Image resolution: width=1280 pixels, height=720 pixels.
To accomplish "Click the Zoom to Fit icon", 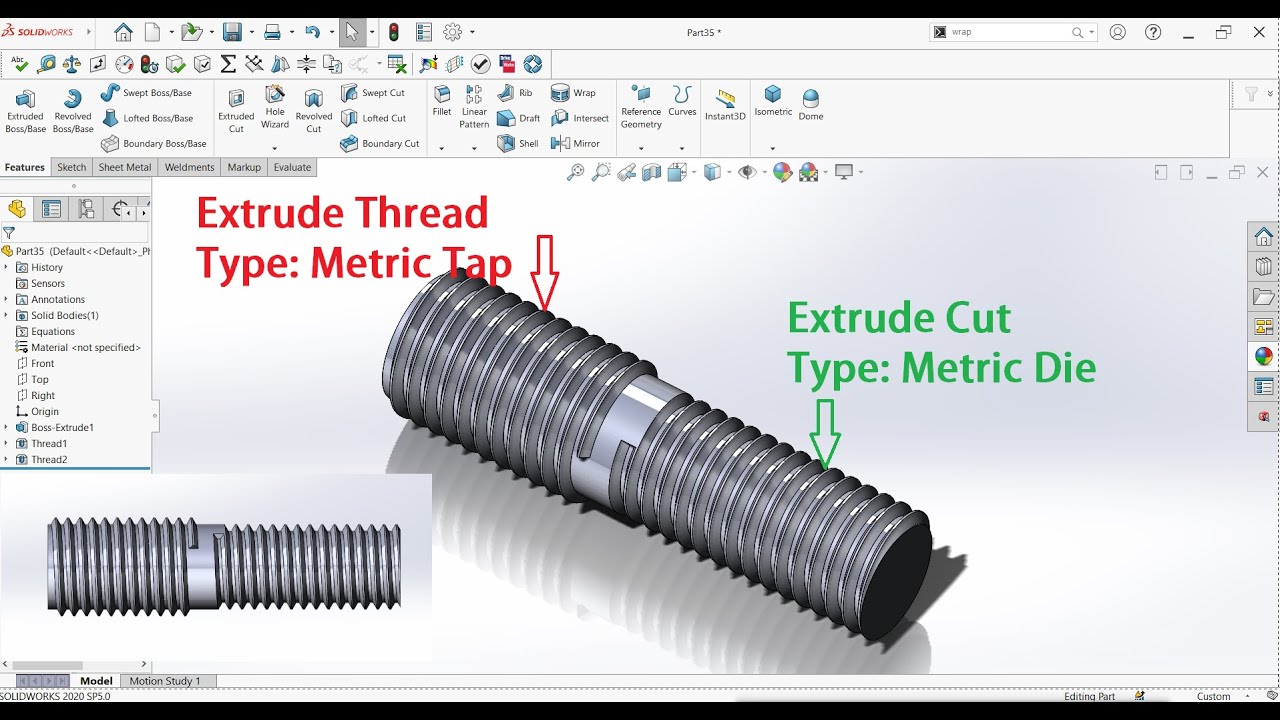I will coord(575,172).
